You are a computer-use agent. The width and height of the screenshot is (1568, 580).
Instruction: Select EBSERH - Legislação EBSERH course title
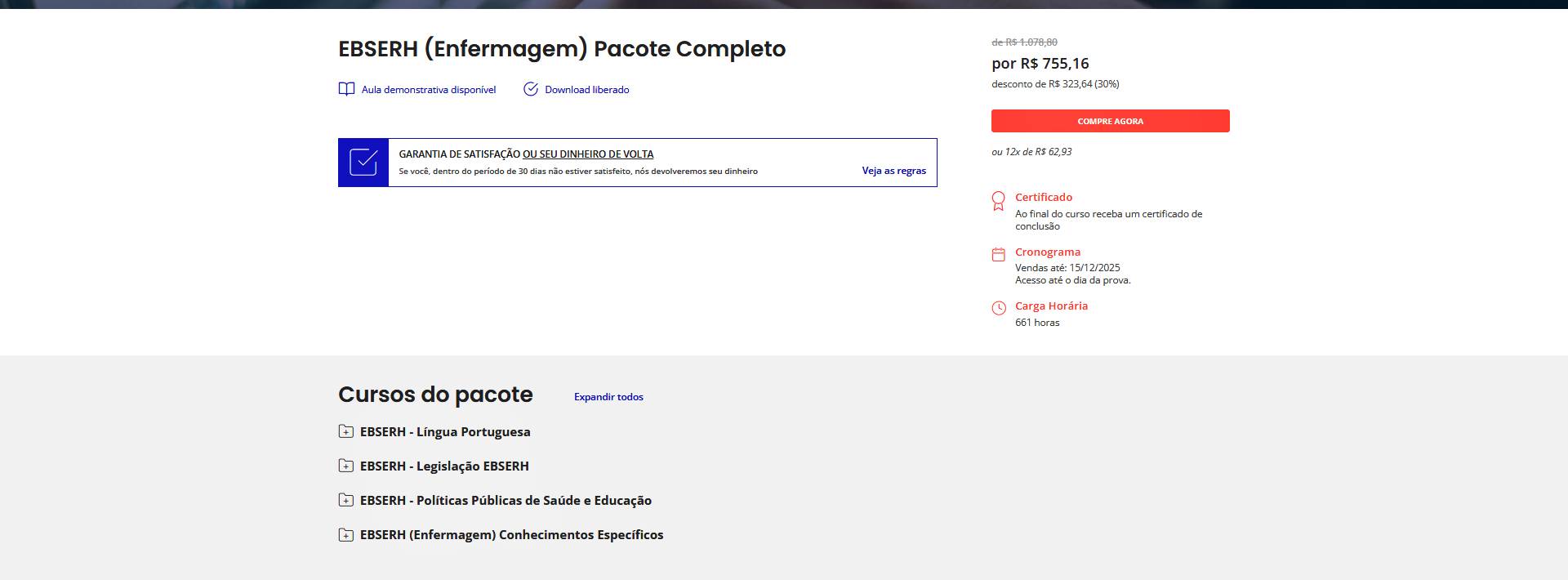click(x=444, y=466)
